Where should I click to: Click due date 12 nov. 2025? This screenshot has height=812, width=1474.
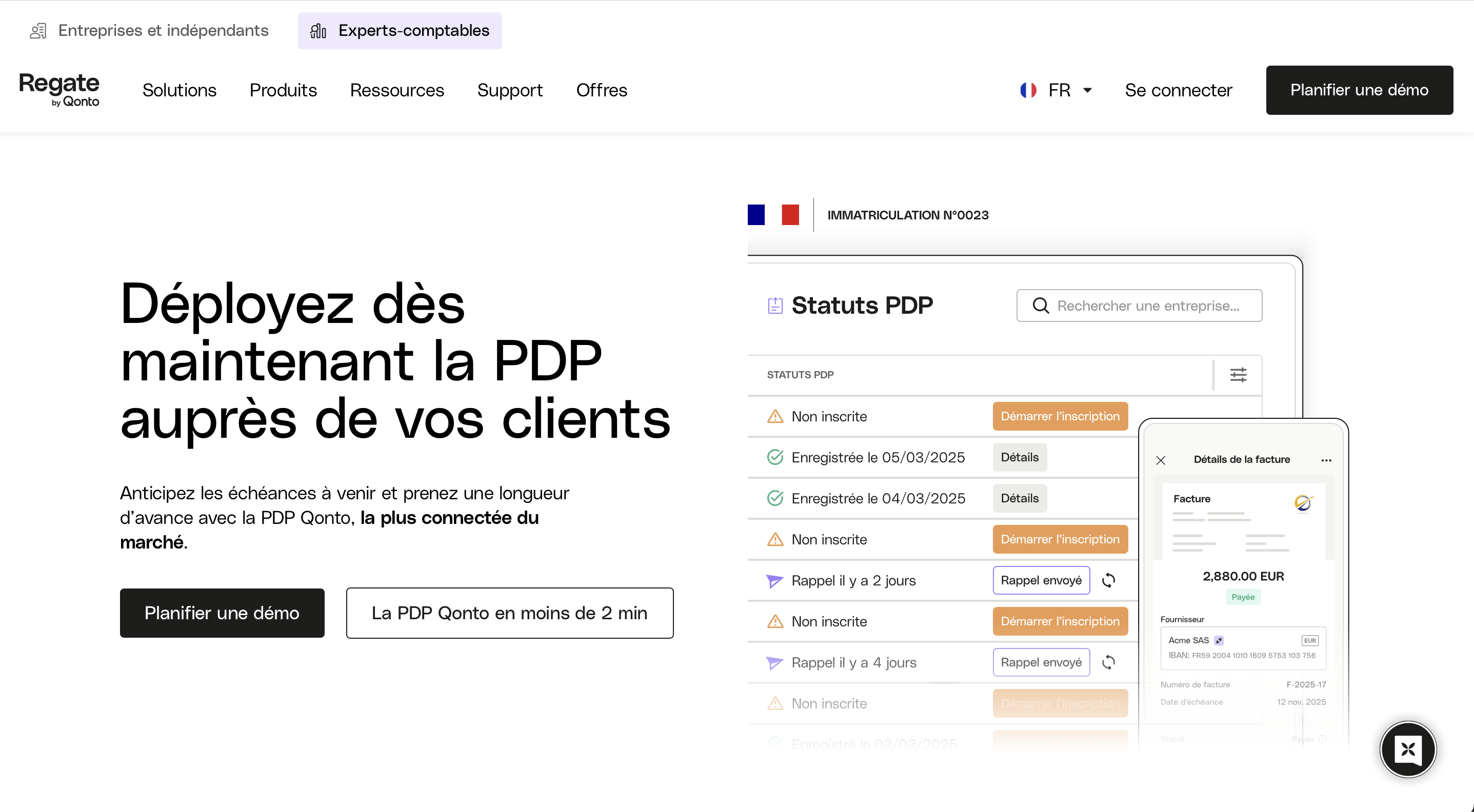coord(1301,702)
